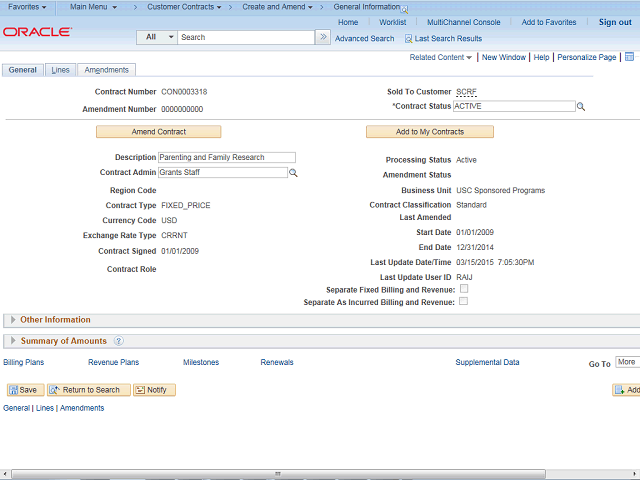640x480 pixels.
Task: Click the Amend Contract button
Action: [x=158, y=132]
